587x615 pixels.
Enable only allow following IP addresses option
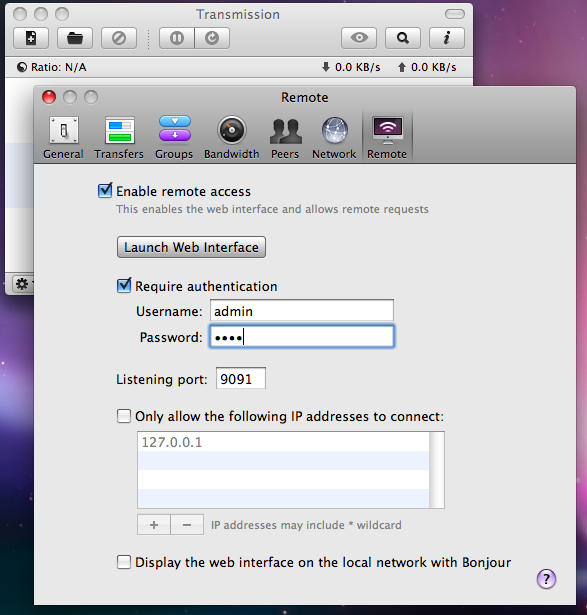[124, 416]
